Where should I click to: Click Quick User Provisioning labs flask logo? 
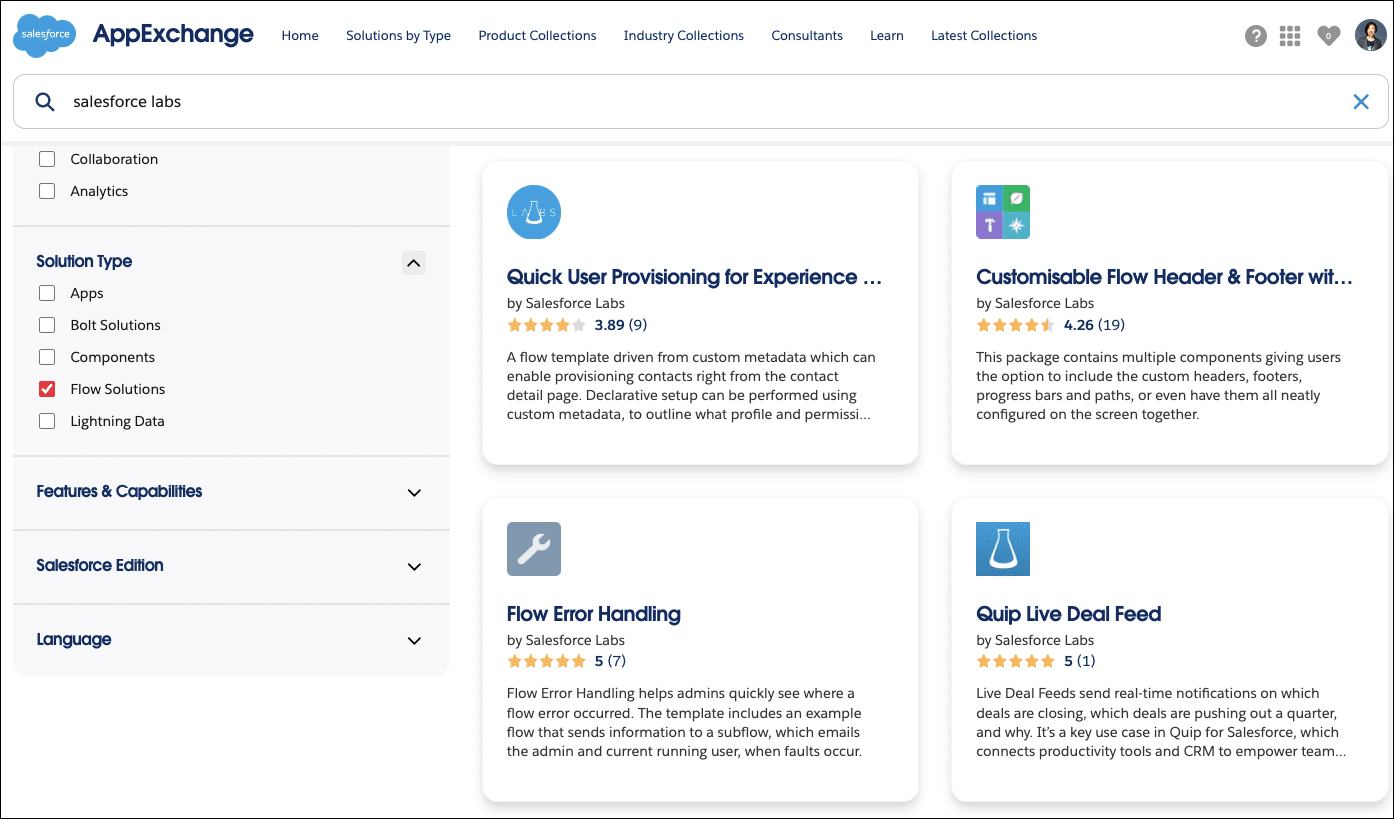pos(534,212)
